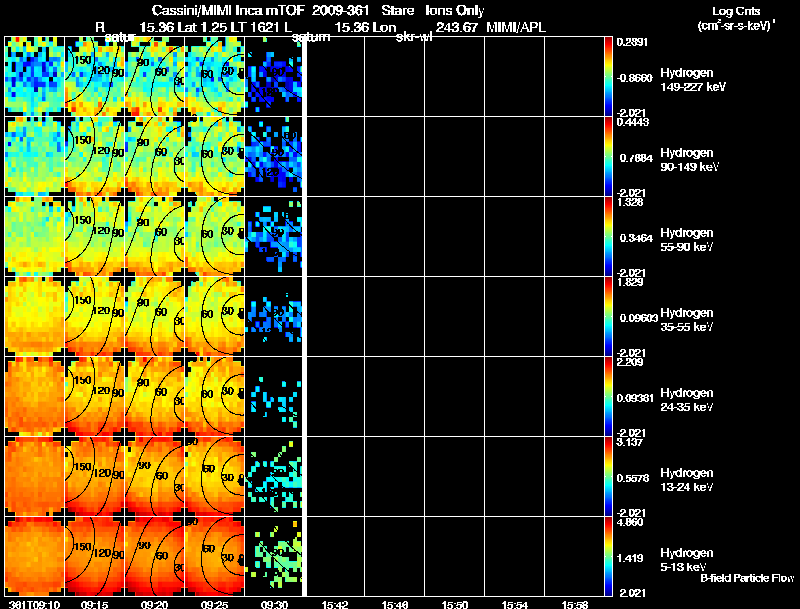Click the 'Ions Only' label in the title
The image size is (800, 609).
pyautogui.click(x=454, y=11)
